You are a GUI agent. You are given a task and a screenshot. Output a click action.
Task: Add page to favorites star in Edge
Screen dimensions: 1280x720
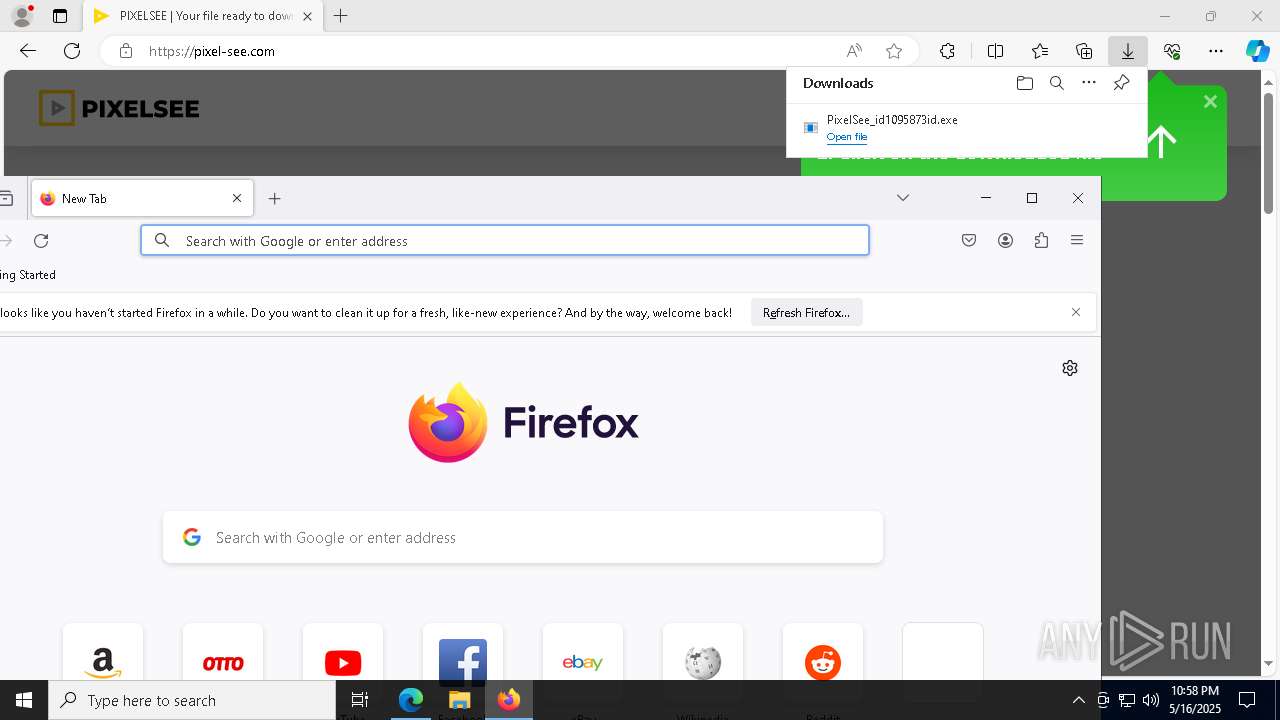click(x=894, y=51)
